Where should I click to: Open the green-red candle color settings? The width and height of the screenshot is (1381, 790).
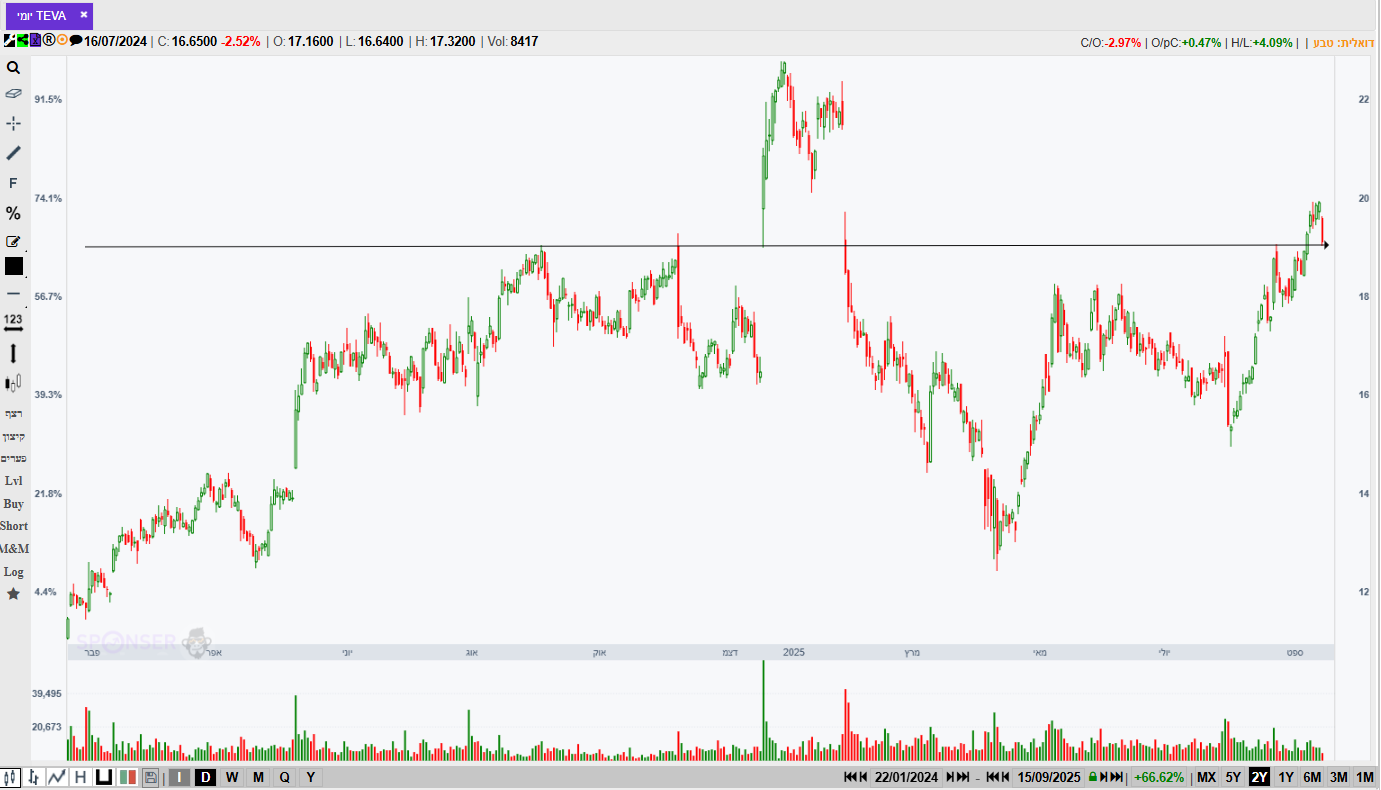[x=127, y=777]
